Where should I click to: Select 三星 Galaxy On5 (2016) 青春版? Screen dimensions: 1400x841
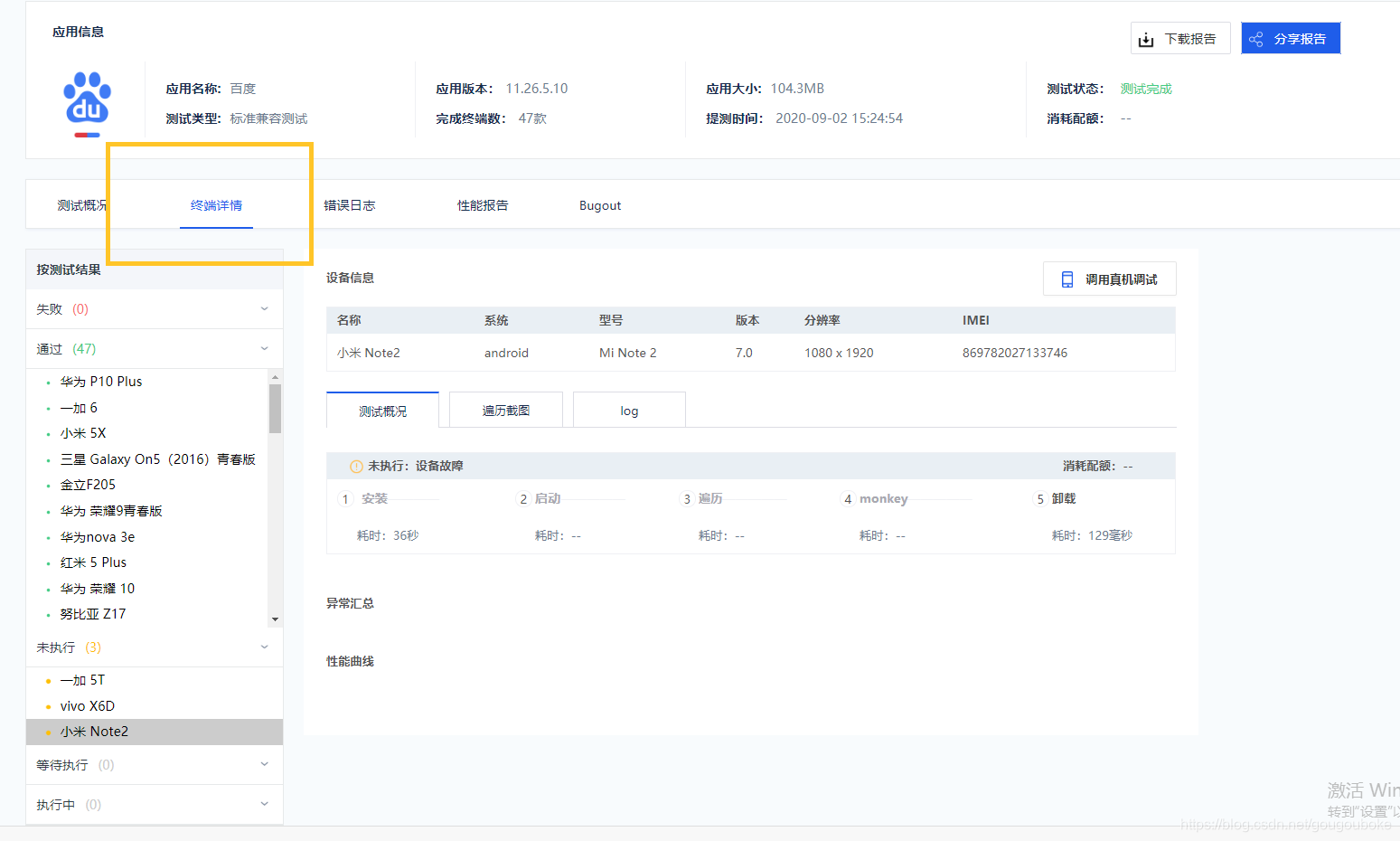tap(158, 459)
